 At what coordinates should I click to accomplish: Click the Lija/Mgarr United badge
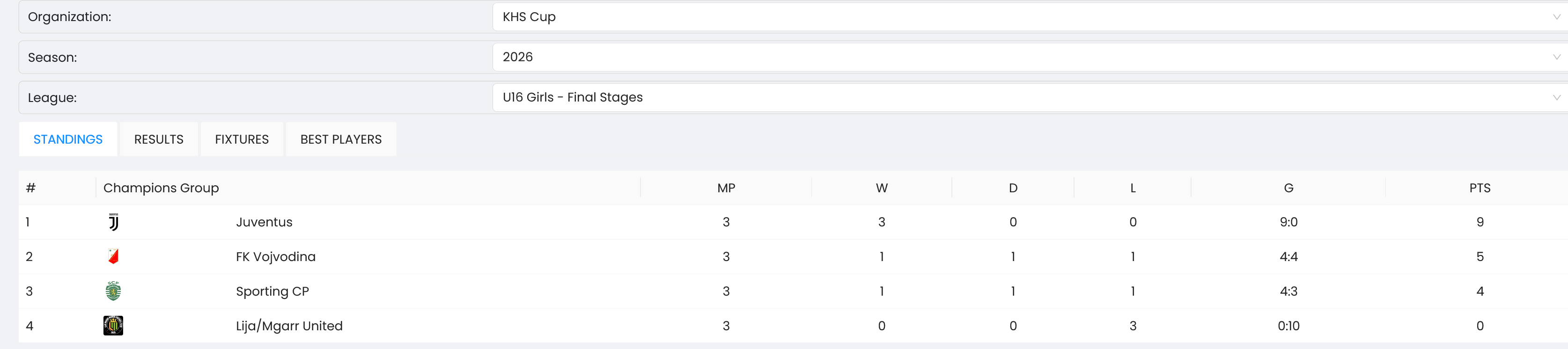[x=113, y=325]
